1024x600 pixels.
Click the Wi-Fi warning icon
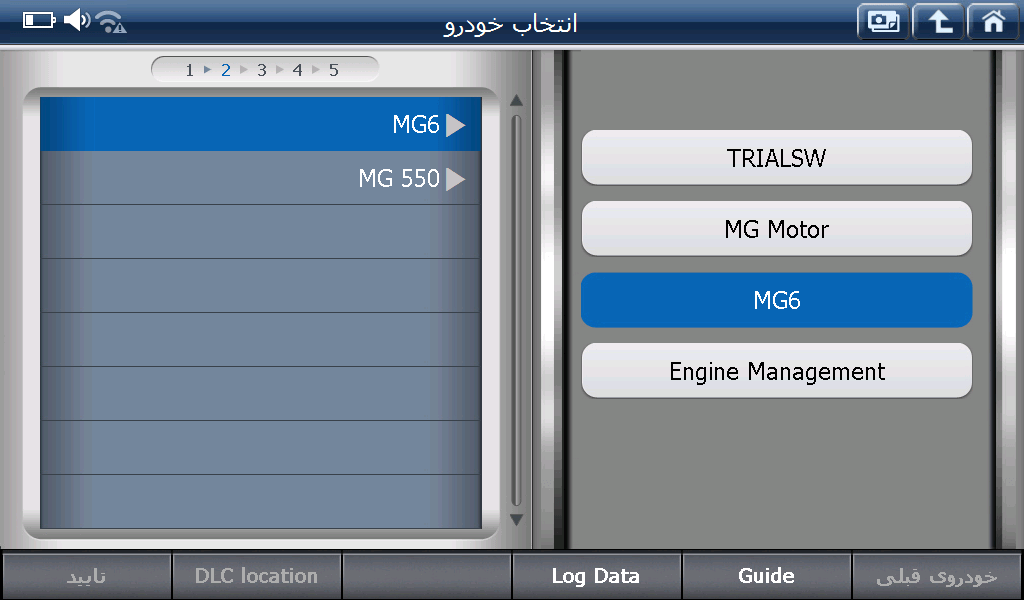tap(111, 21)
